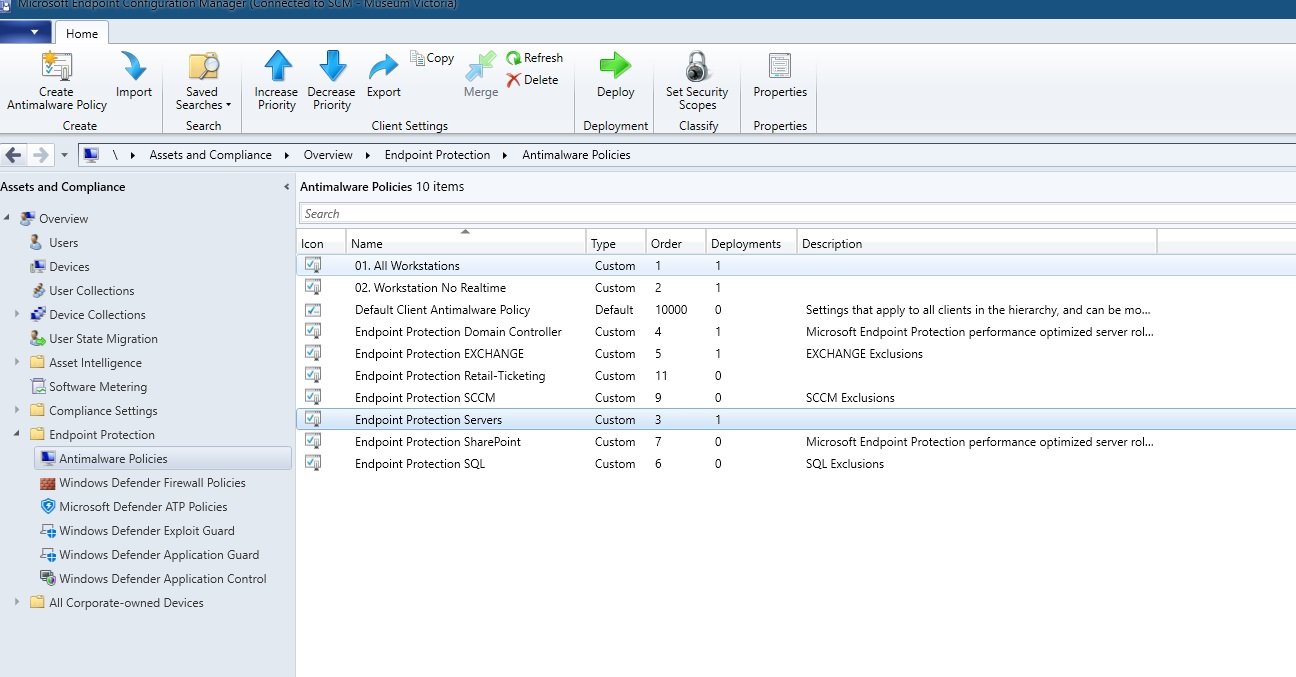This screenshot has width=1296, height=677.
Task: Select Endpoint Protection Domain Controller policy
Action: pos(796,332)
